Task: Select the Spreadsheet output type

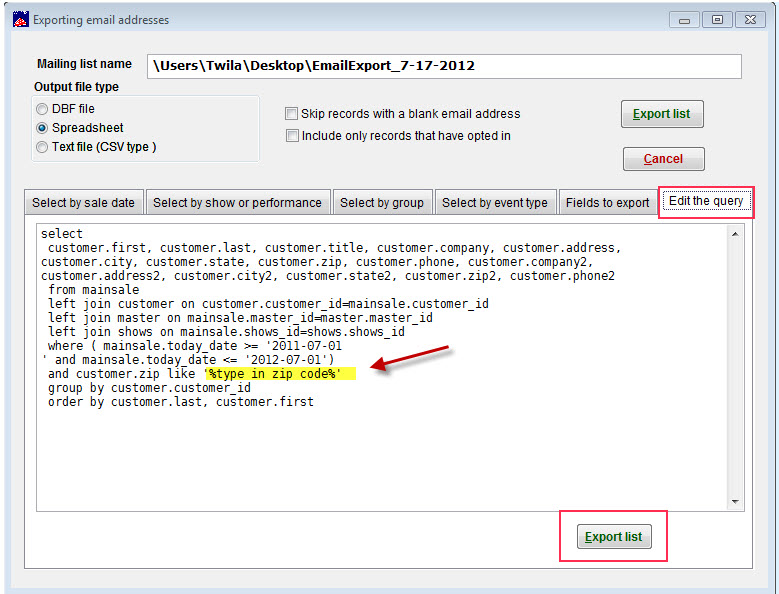Action: [x=42, y=128]
